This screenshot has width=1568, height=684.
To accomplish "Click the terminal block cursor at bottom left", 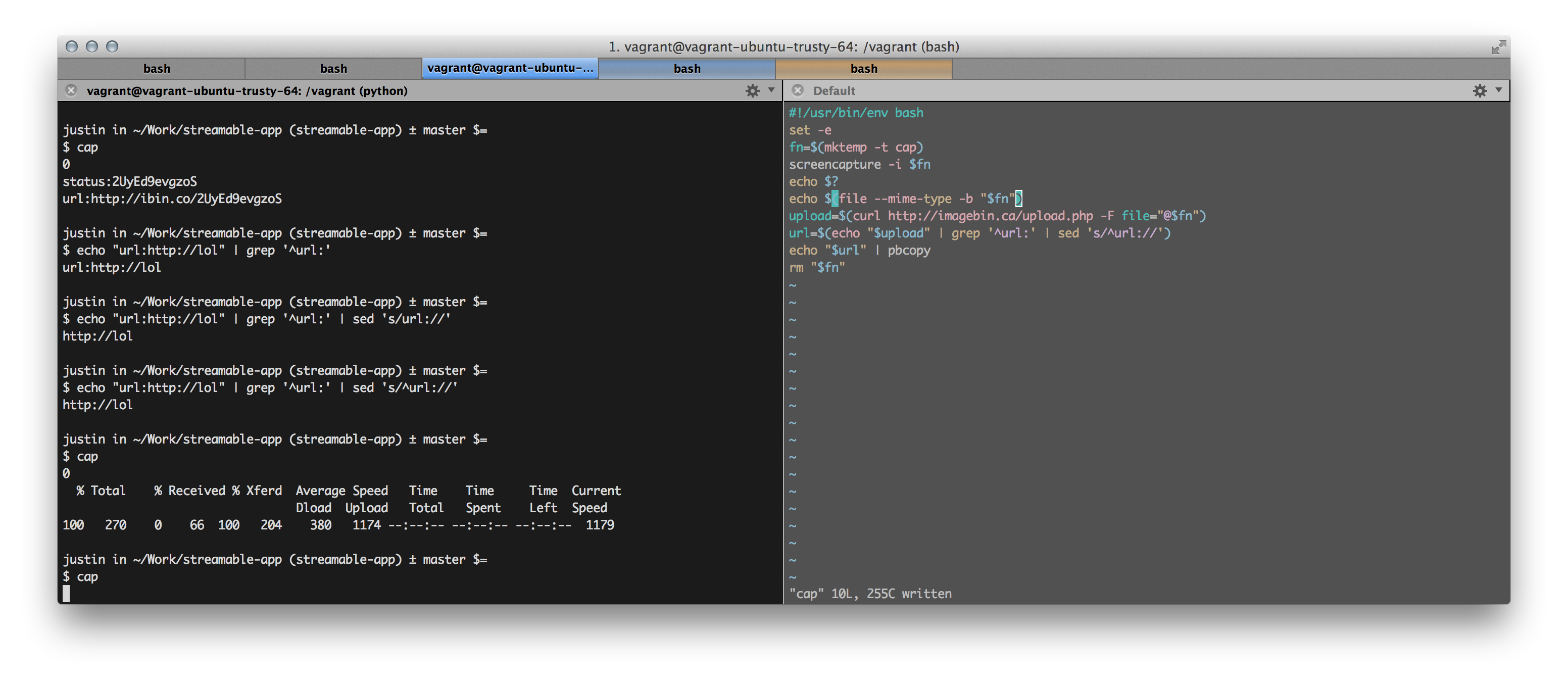I will [x=66, y=594].
